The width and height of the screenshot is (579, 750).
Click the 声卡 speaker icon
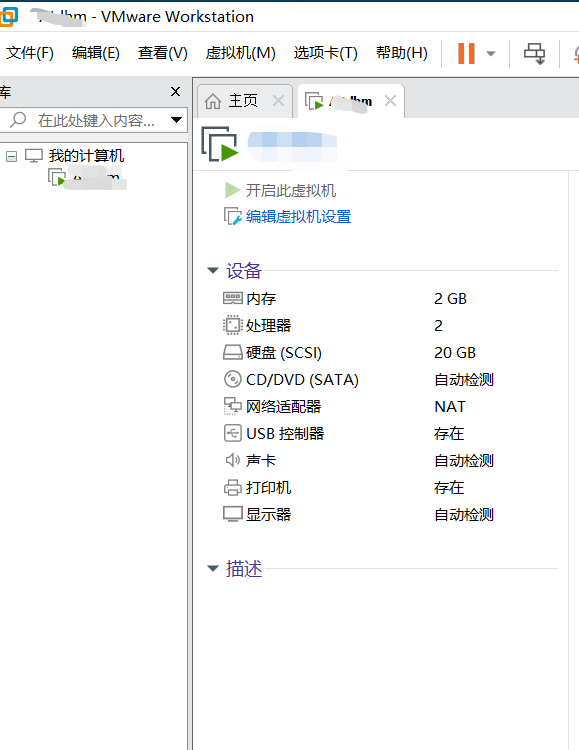(x=233, y=460)
